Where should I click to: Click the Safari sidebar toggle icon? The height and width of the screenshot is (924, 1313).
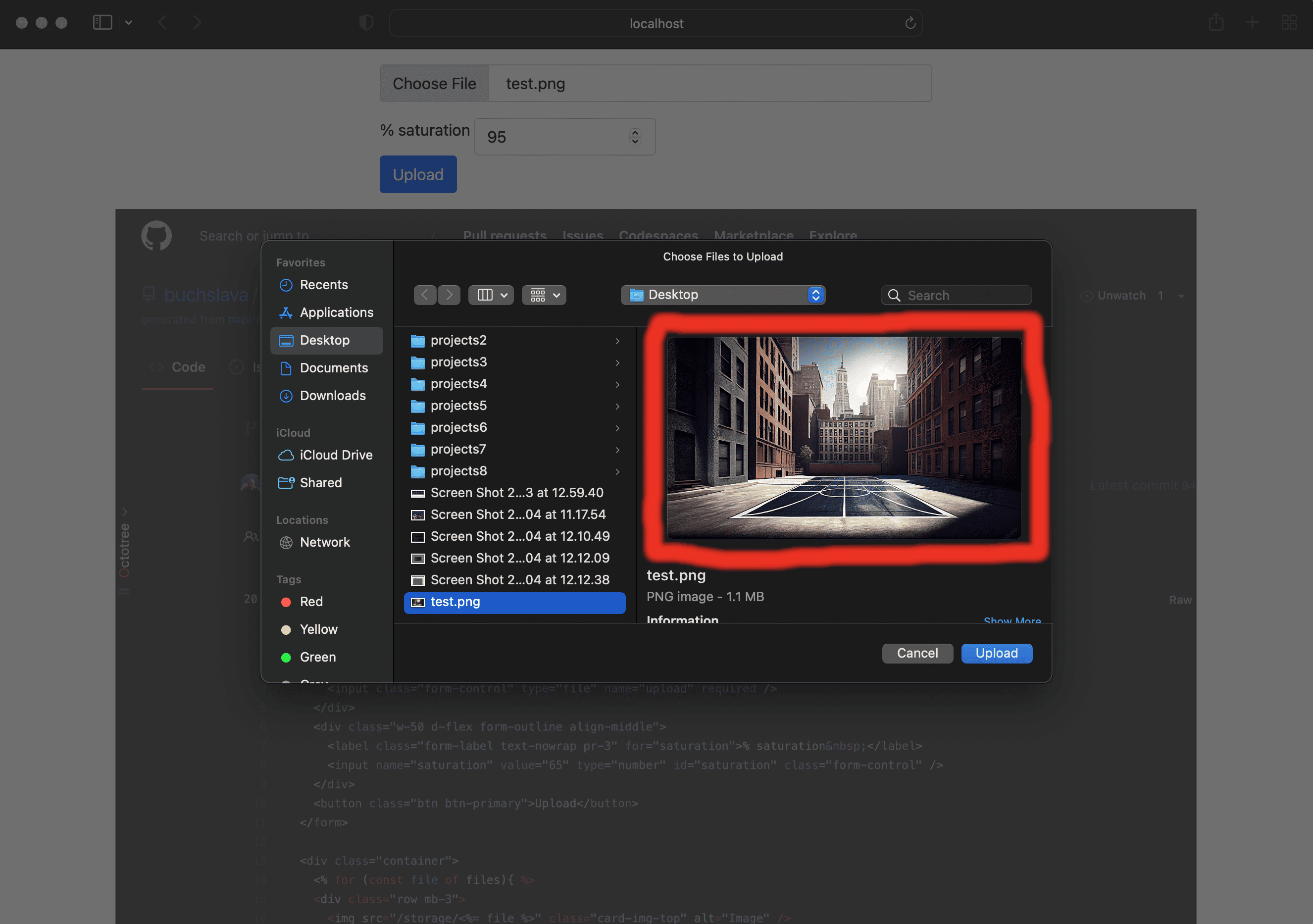[102, 22]
